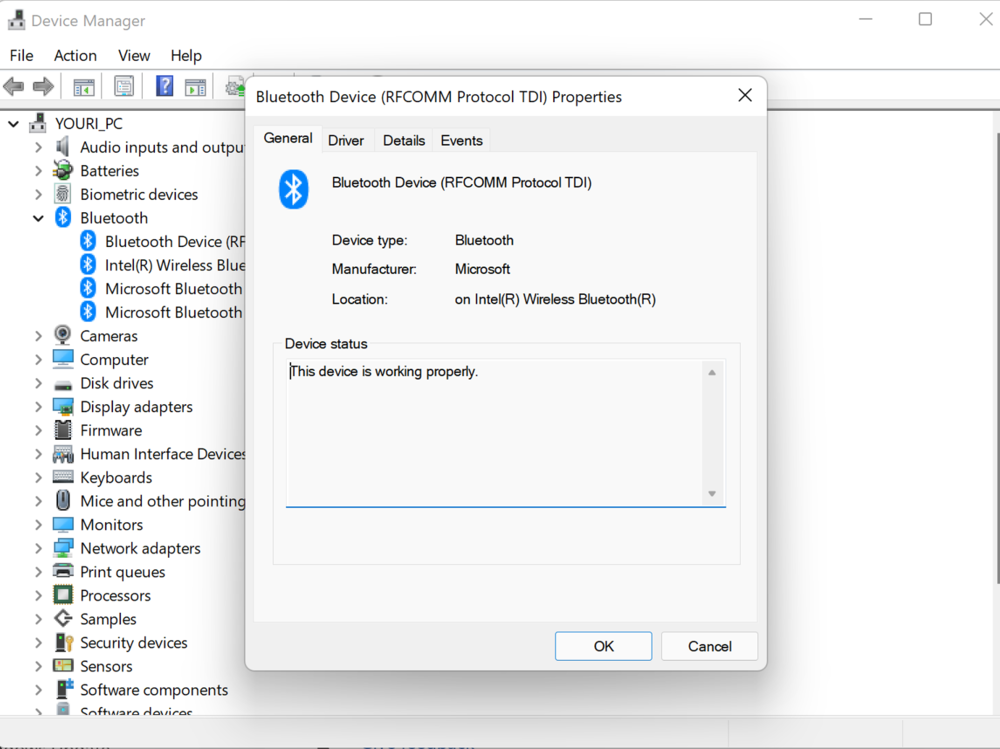This screenshot has width=1000, height=749.
Task: Click the Forward arrow toolbar icon
Action: tap(43, 87)
